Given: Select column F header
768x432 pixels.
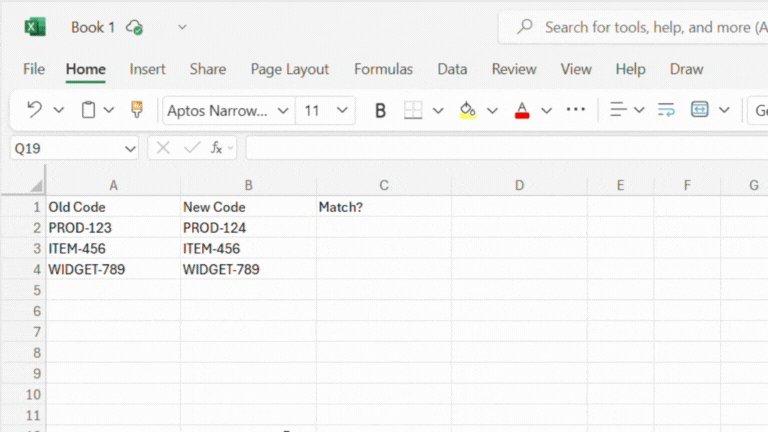Looking at the screenshot, I should (x=687, y=185).
